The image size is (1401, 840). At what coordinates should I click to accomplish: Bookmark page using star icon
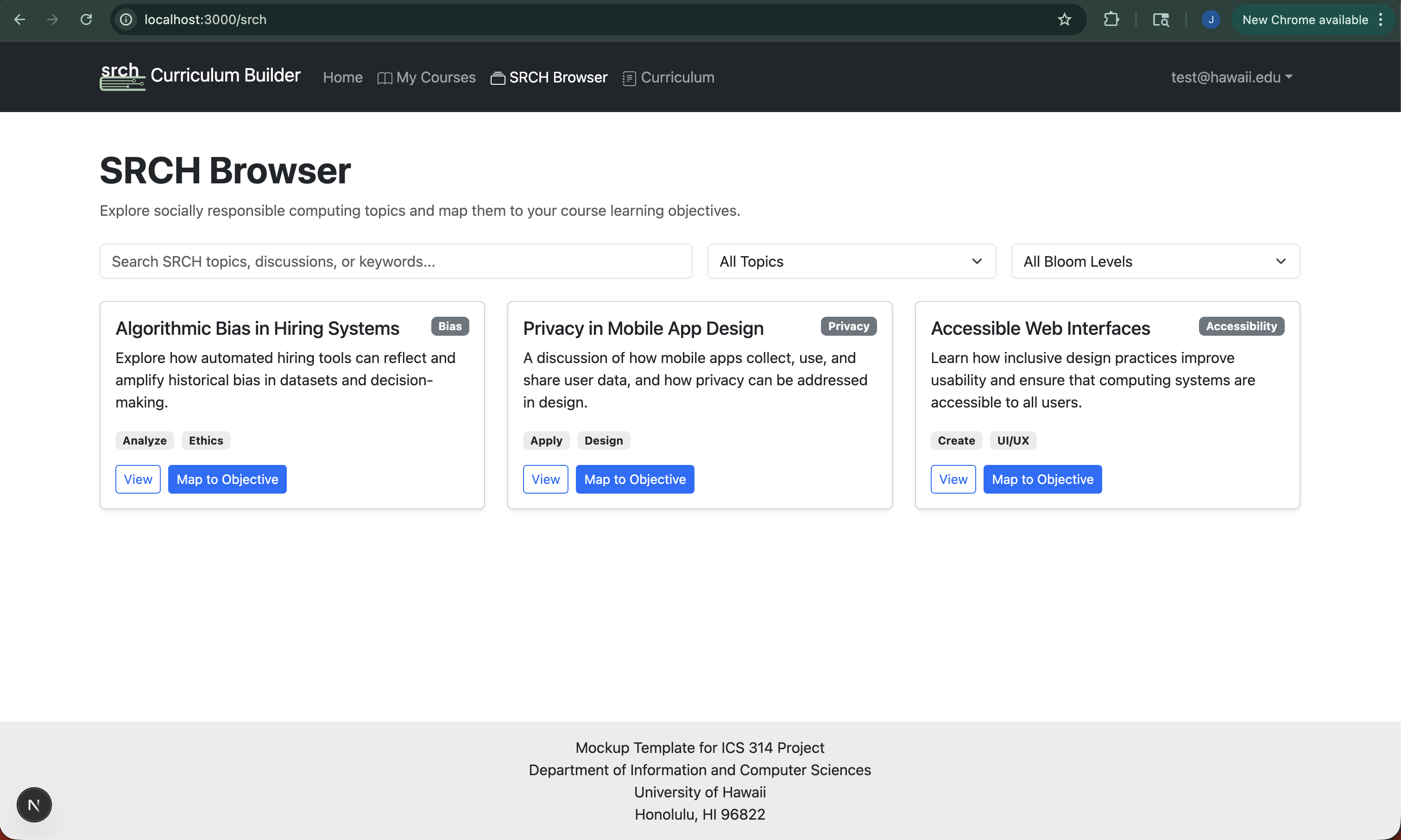[1065, 20]
